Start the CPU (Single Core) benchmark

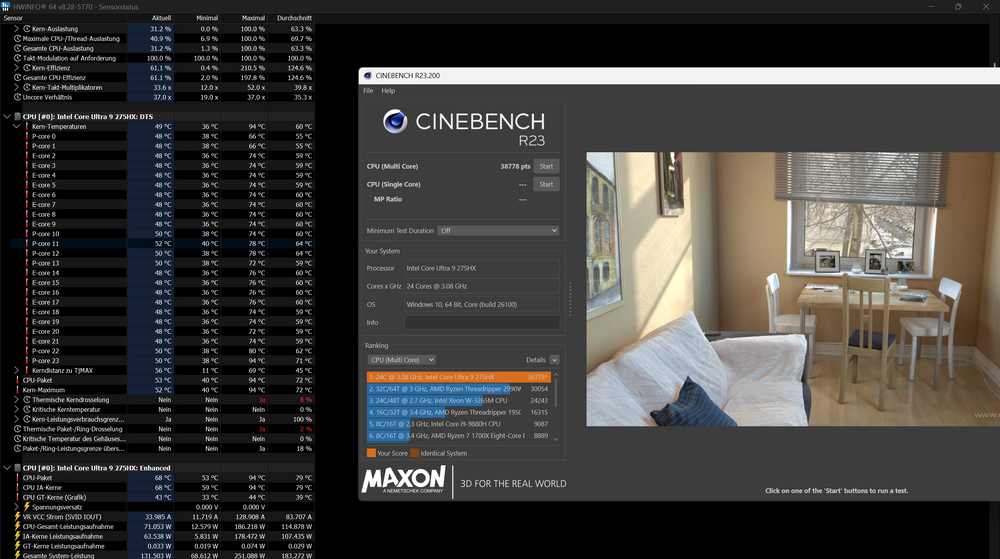pos(546,184)
